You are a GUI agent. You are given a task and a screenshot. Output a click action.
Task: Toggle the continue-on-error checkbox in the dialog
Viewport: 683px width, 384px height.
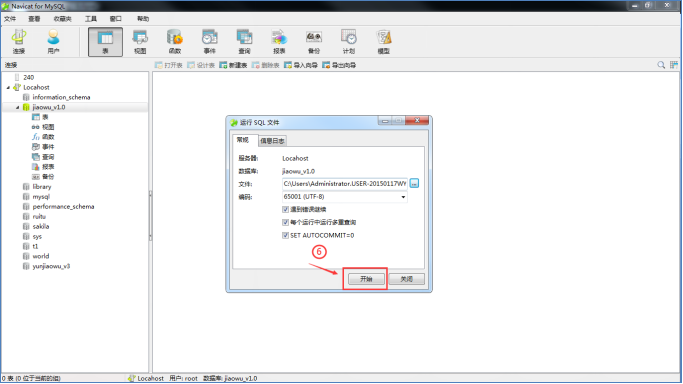pos(285,209)
